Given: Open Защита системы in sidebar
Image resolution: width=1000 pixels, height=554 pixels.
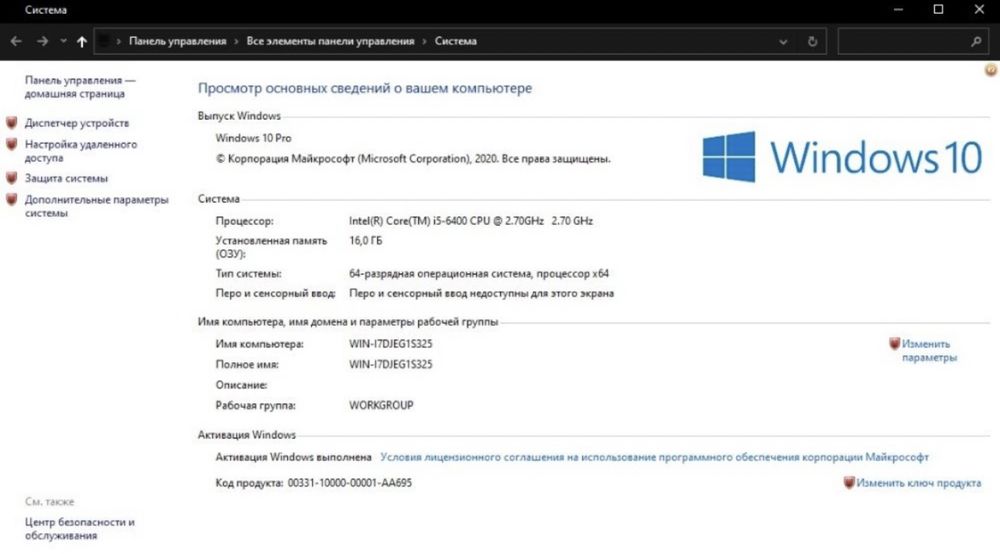Looking at the screenshot, I should click(x=66, y=179).
